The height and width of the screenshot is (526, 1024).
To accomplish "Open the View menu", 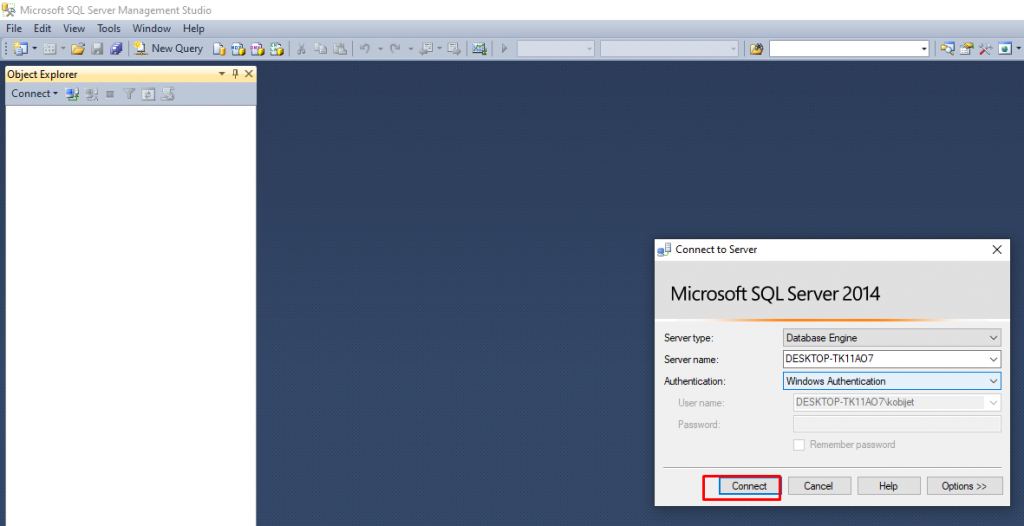I will point(74,28).
